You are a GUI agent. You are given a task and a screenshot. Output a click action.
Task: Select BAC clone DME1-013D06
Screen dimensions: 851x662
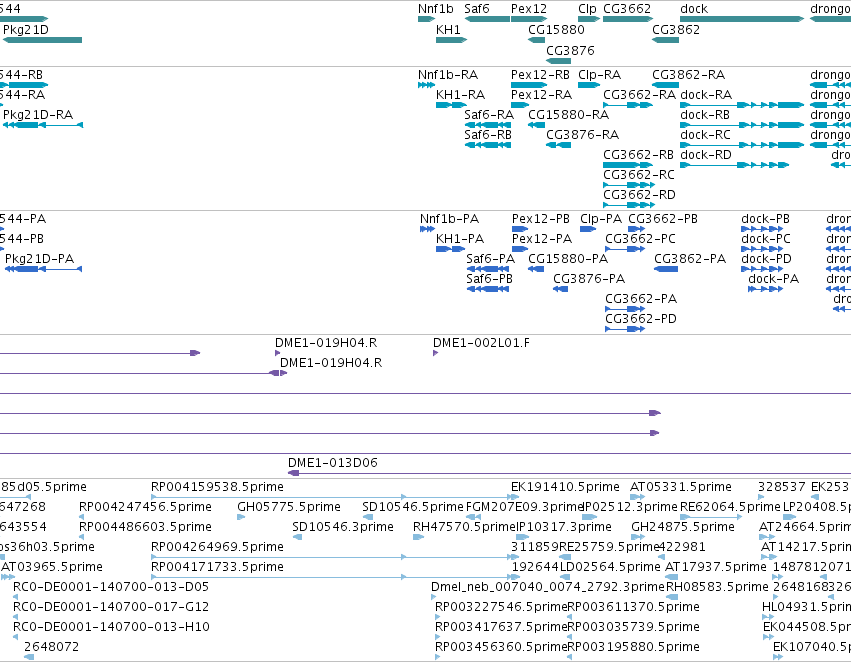click(x=569, y=473)
